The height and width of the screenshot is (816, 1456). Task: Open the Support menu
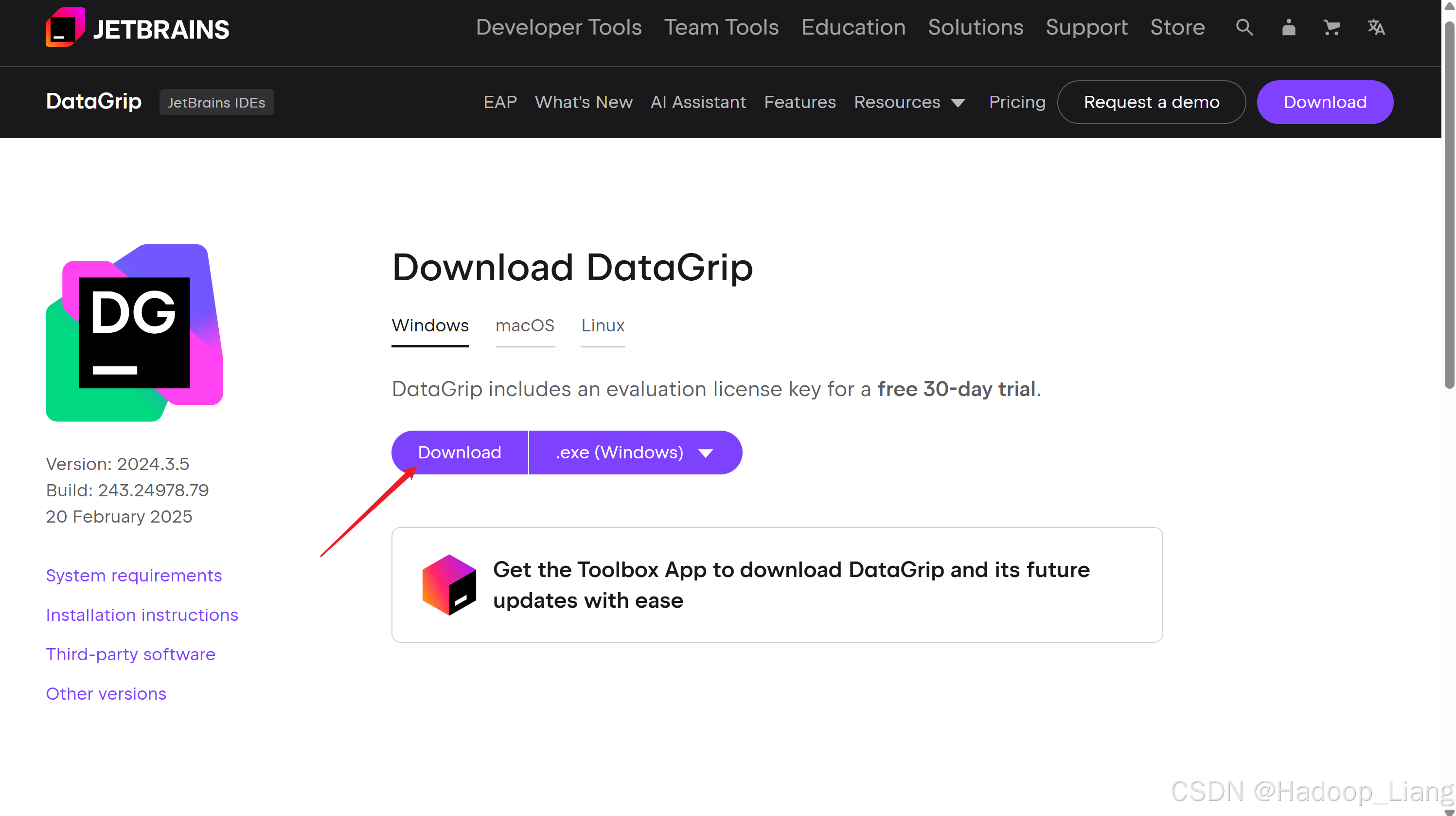pos(1086,27)
